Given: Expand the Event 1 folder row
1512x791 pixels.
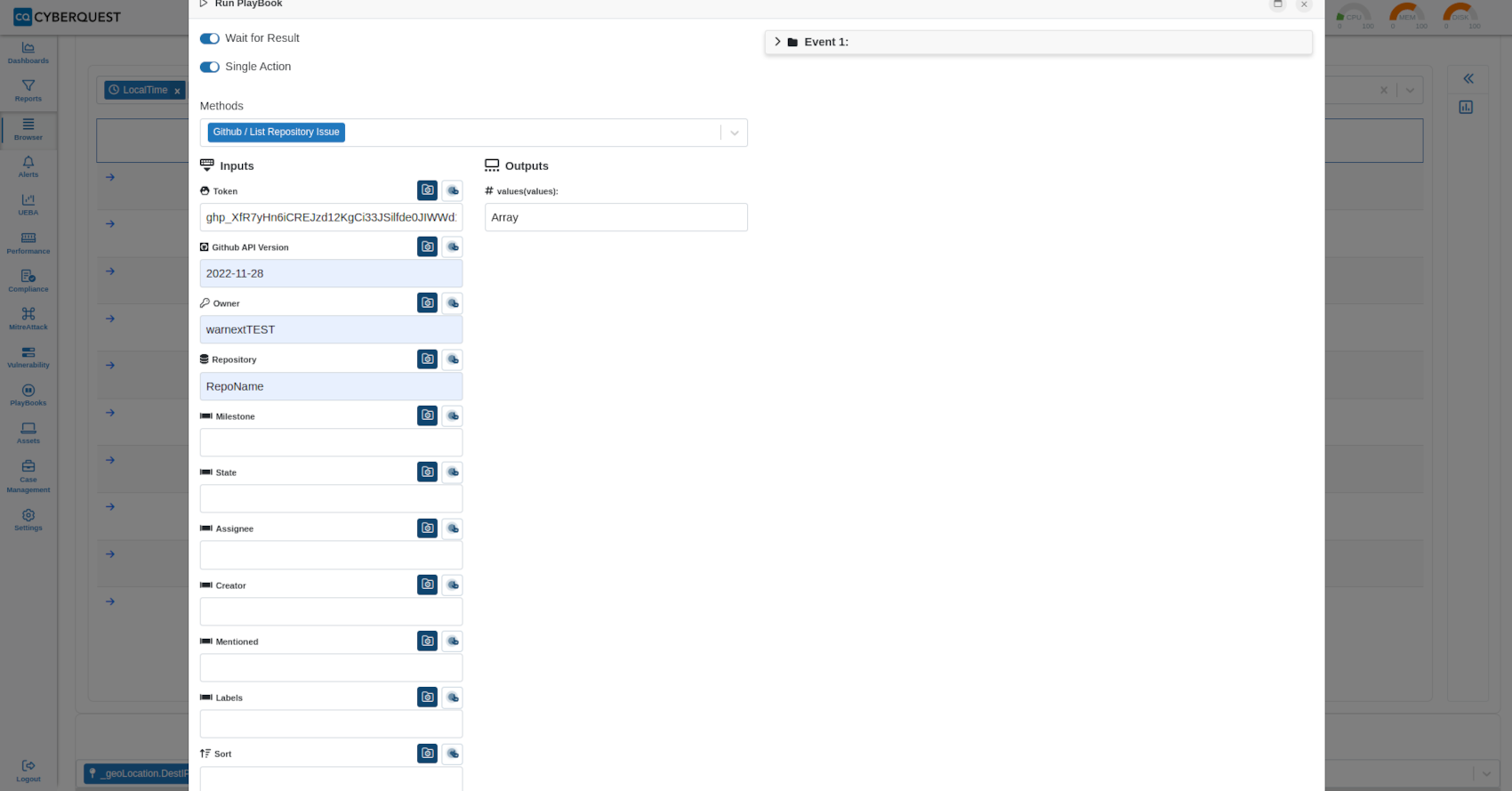Looking at the screenshot, I should (1038, 42).
